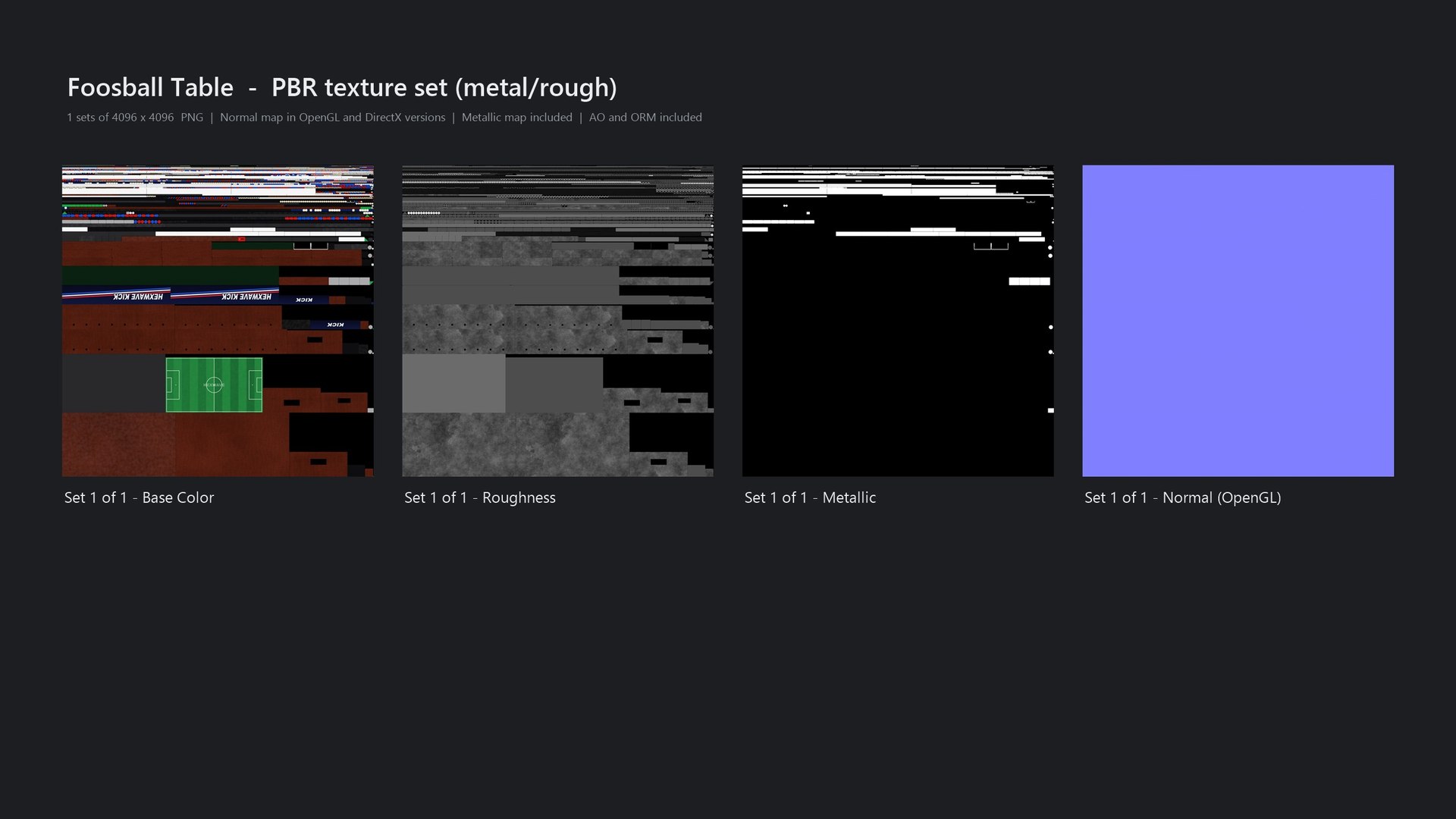Image resolution: width=1456 pixels, height=819 pixels.
Task: Open the Roughness texture thumbnail
Action: coord(557,321)
